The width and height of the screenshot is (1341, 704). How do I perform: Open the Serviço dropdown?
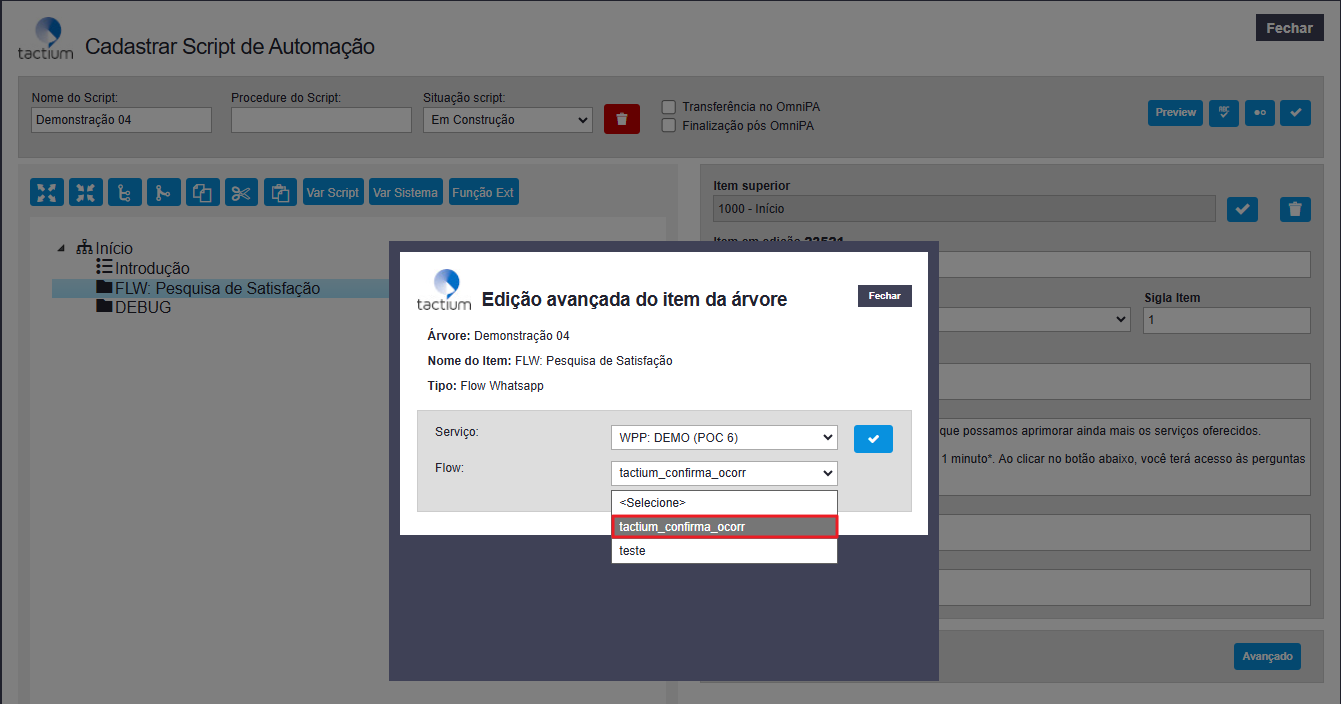click(724, 438)
